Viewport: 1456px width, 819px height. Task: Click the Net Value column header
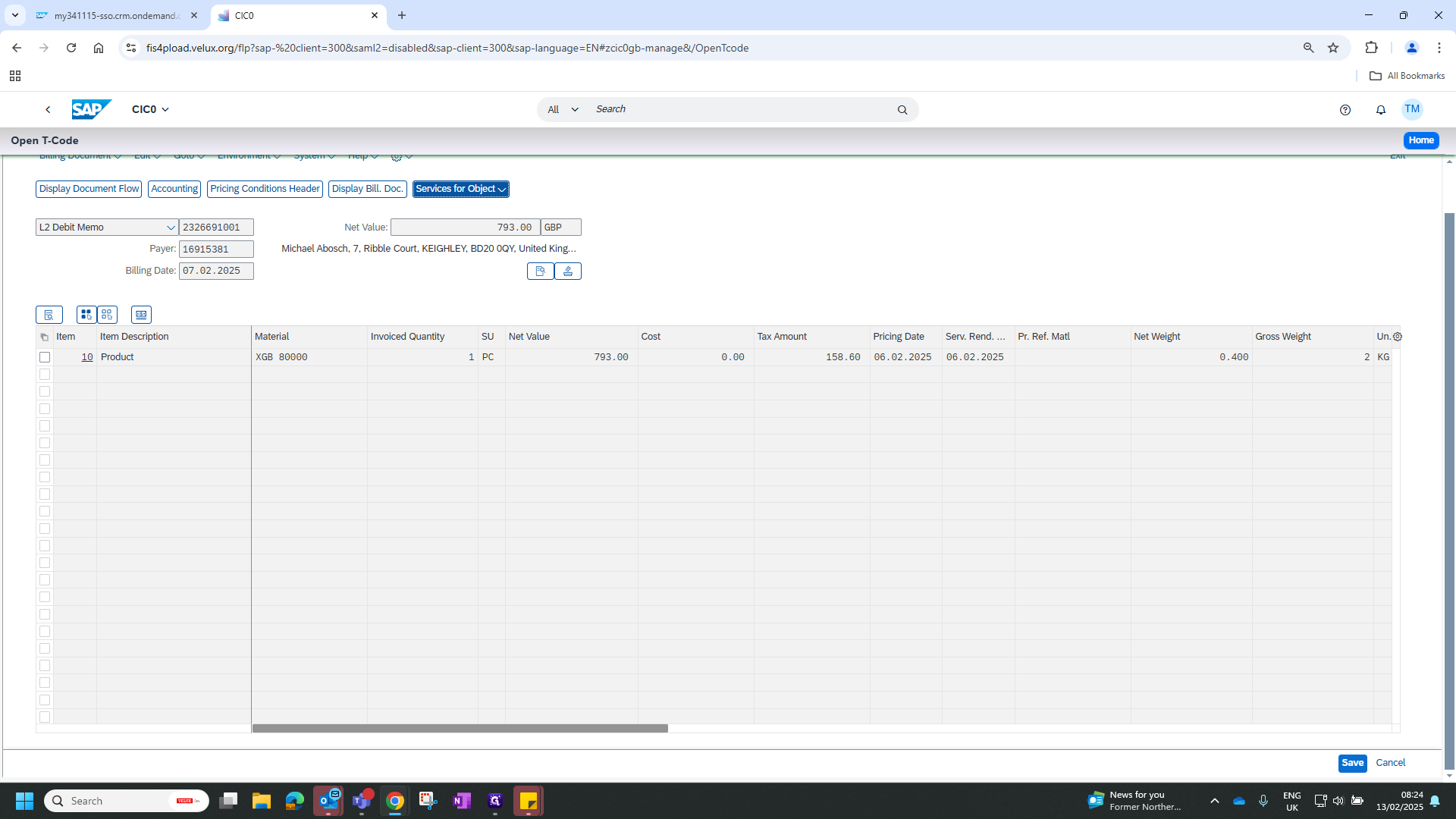(x=571, y=337)
